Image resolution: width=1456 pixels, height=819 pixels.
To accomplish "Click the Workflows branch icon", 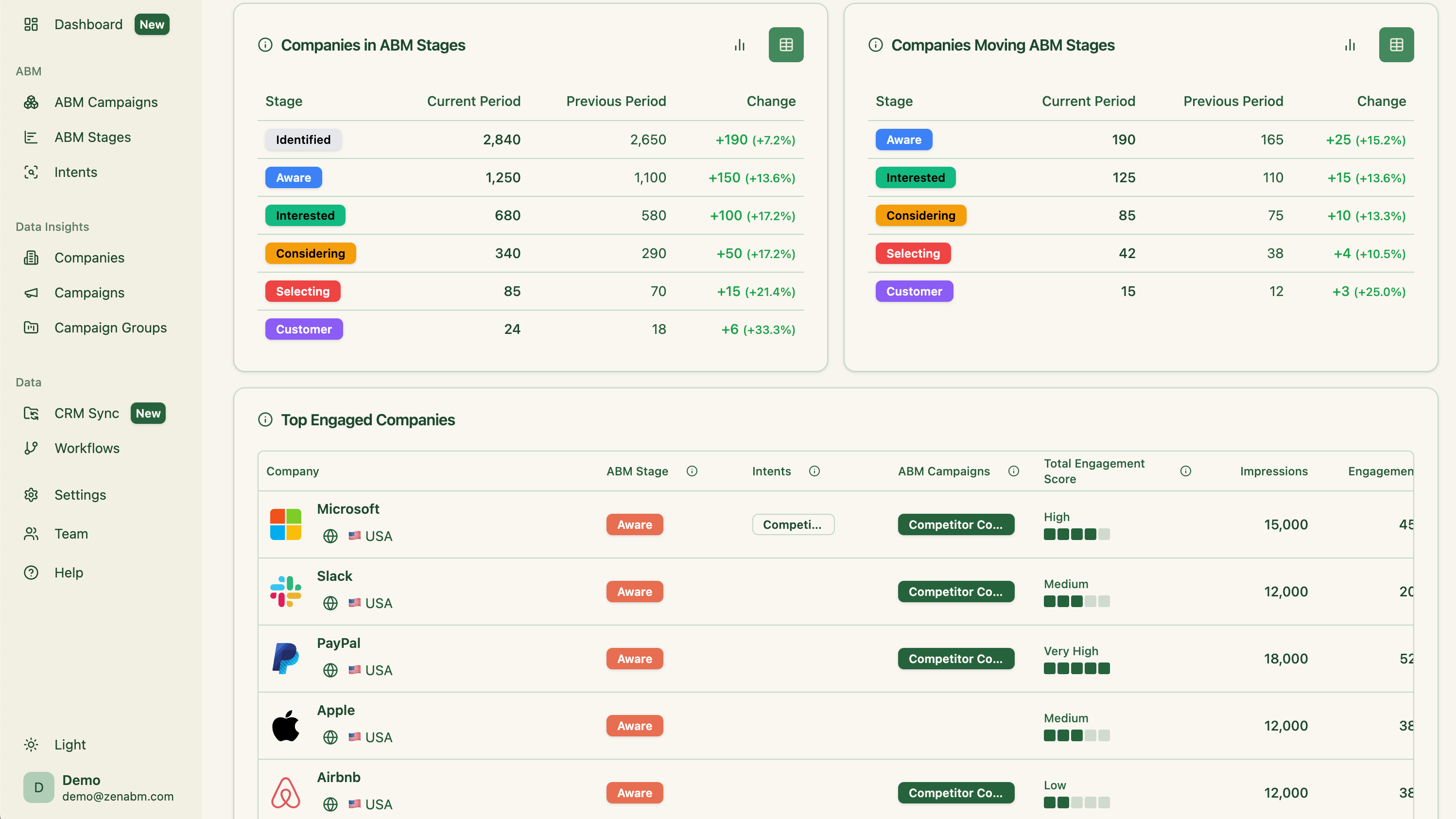I will 31,448.
